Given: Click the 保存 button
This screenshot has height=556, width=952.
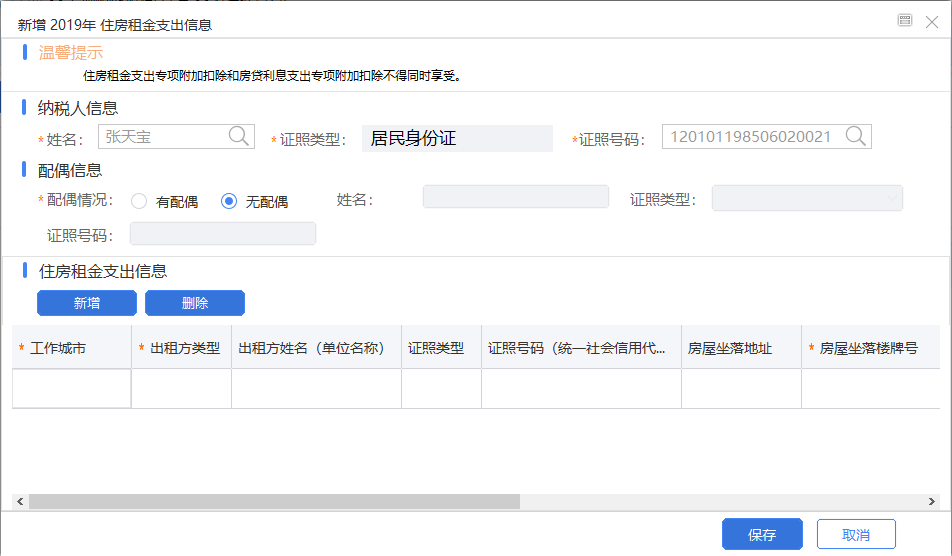Looking at the screenshot, I should point(762,534).
